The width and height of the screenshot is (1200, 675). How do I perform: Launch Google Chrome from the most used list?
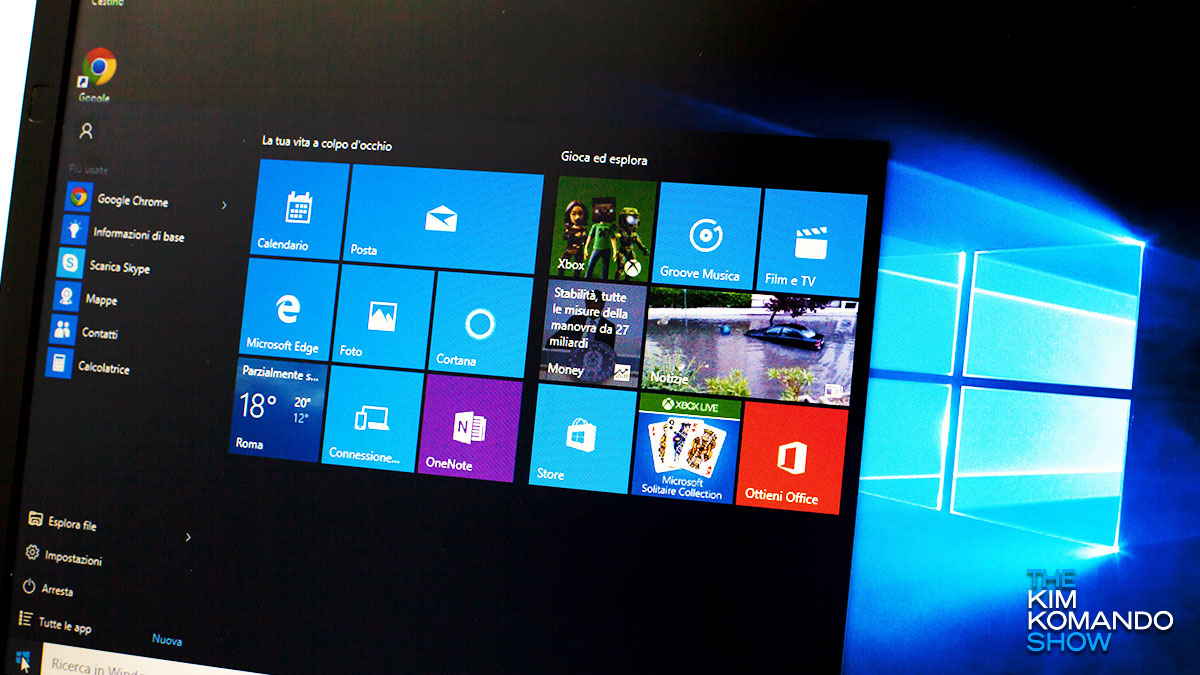[x=118, y=199]
